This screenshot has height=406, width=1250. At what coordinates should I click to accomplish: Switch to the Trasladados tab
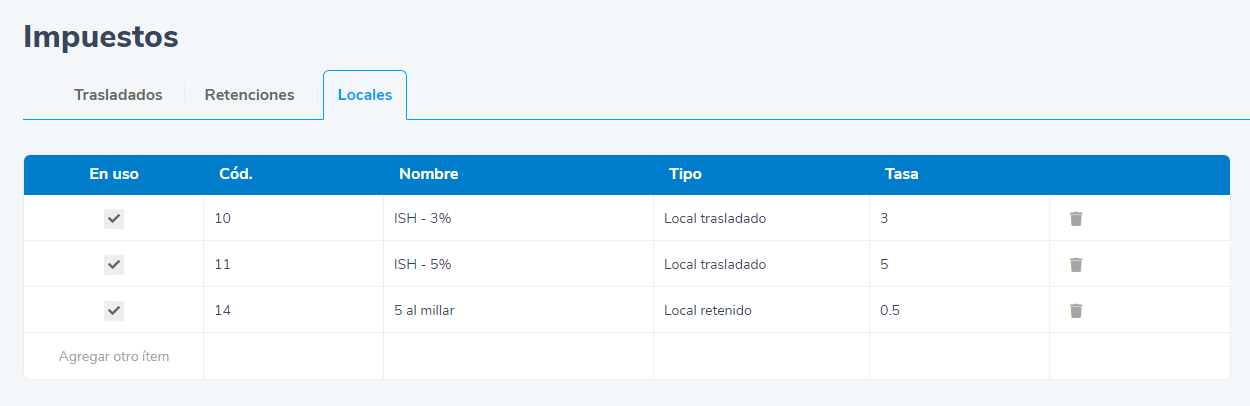pos(118,95)
